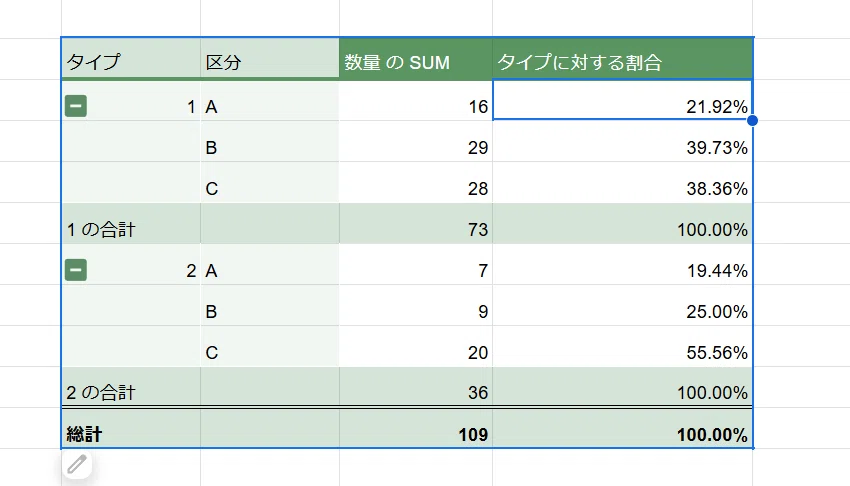Select the cell showing 39.73%

pyautogui.click(x=622, y=141)
